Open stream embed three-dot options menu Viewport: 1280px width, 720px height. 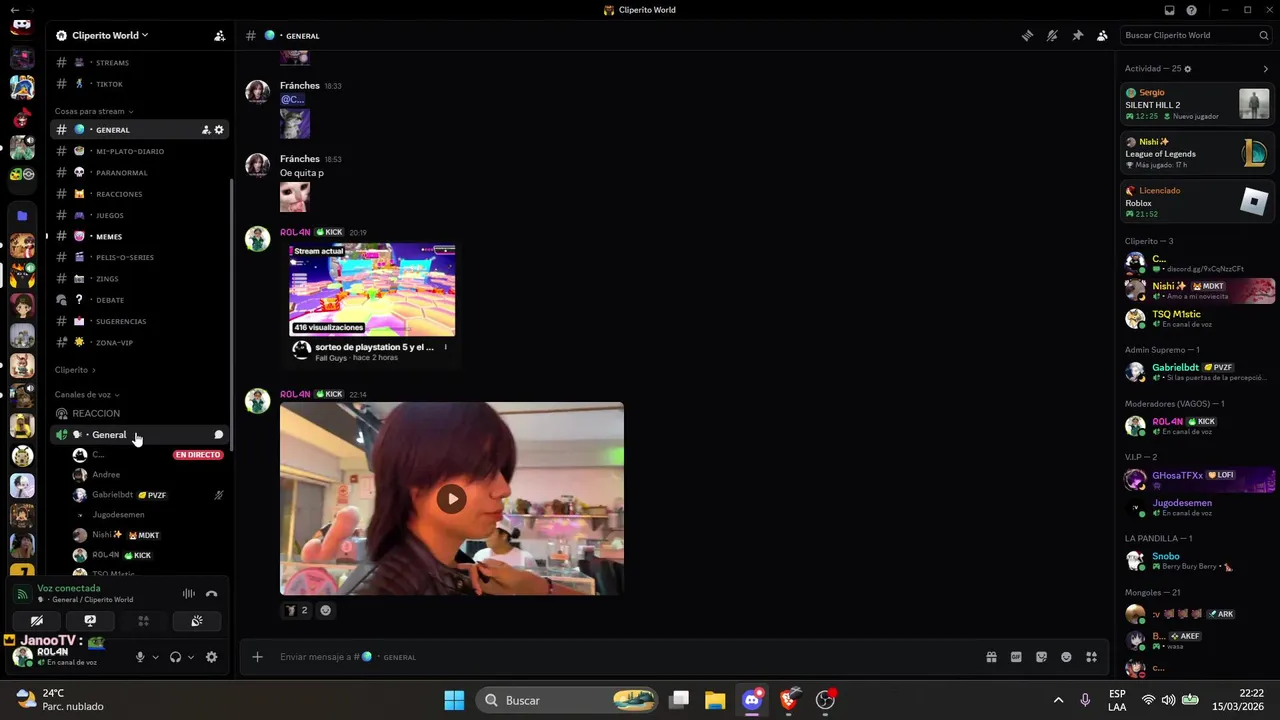click(x=446, y=348)
